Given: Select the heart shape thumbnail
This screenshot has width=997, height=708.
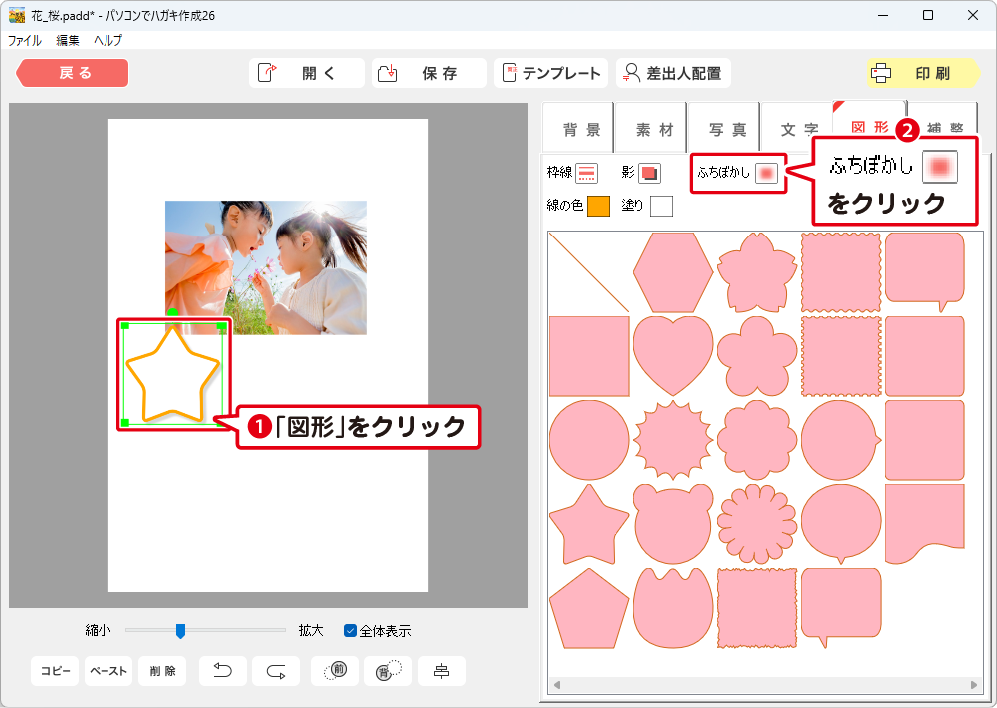Looking at the screenshot, I should coord(673,355).
